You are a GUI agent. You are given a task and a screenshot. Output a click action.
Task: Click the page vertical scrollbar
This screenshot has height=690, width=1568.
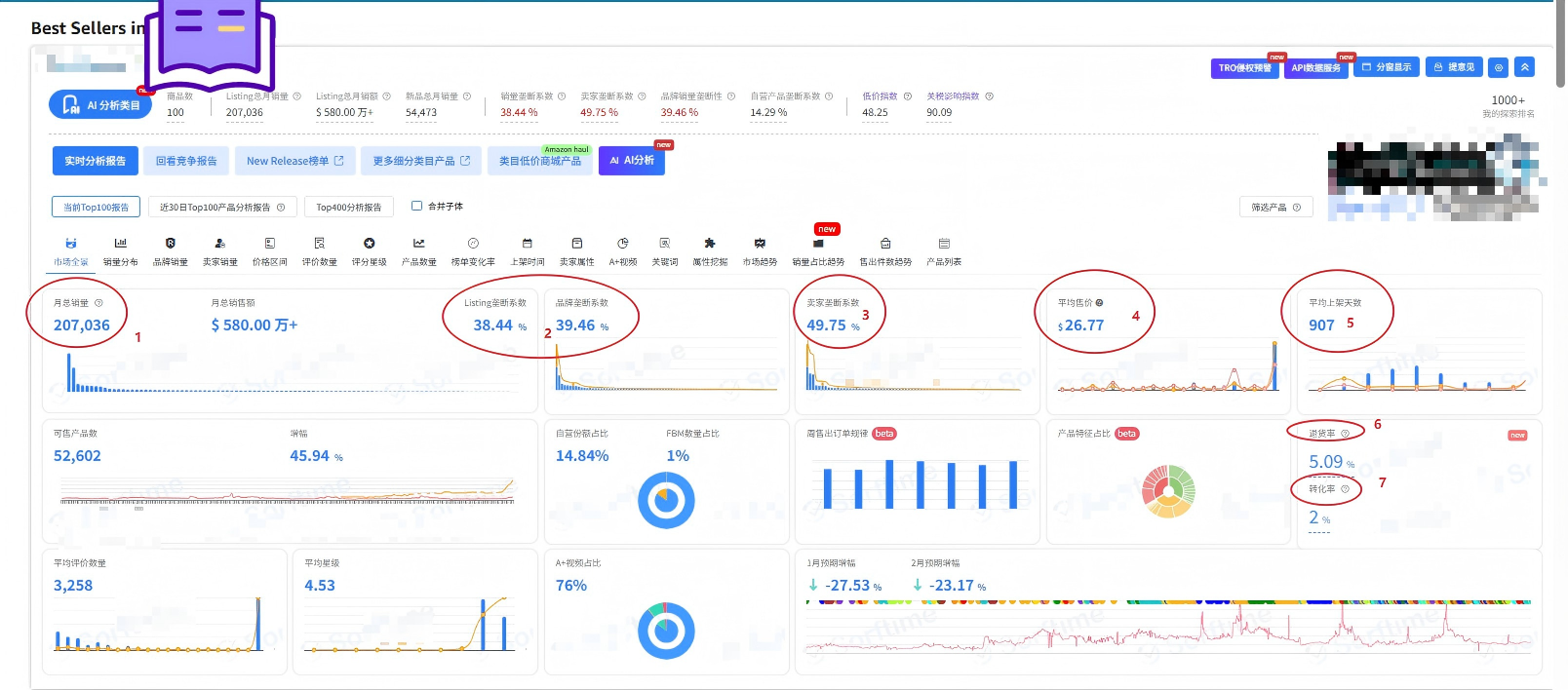click(x=1560, y=292)
